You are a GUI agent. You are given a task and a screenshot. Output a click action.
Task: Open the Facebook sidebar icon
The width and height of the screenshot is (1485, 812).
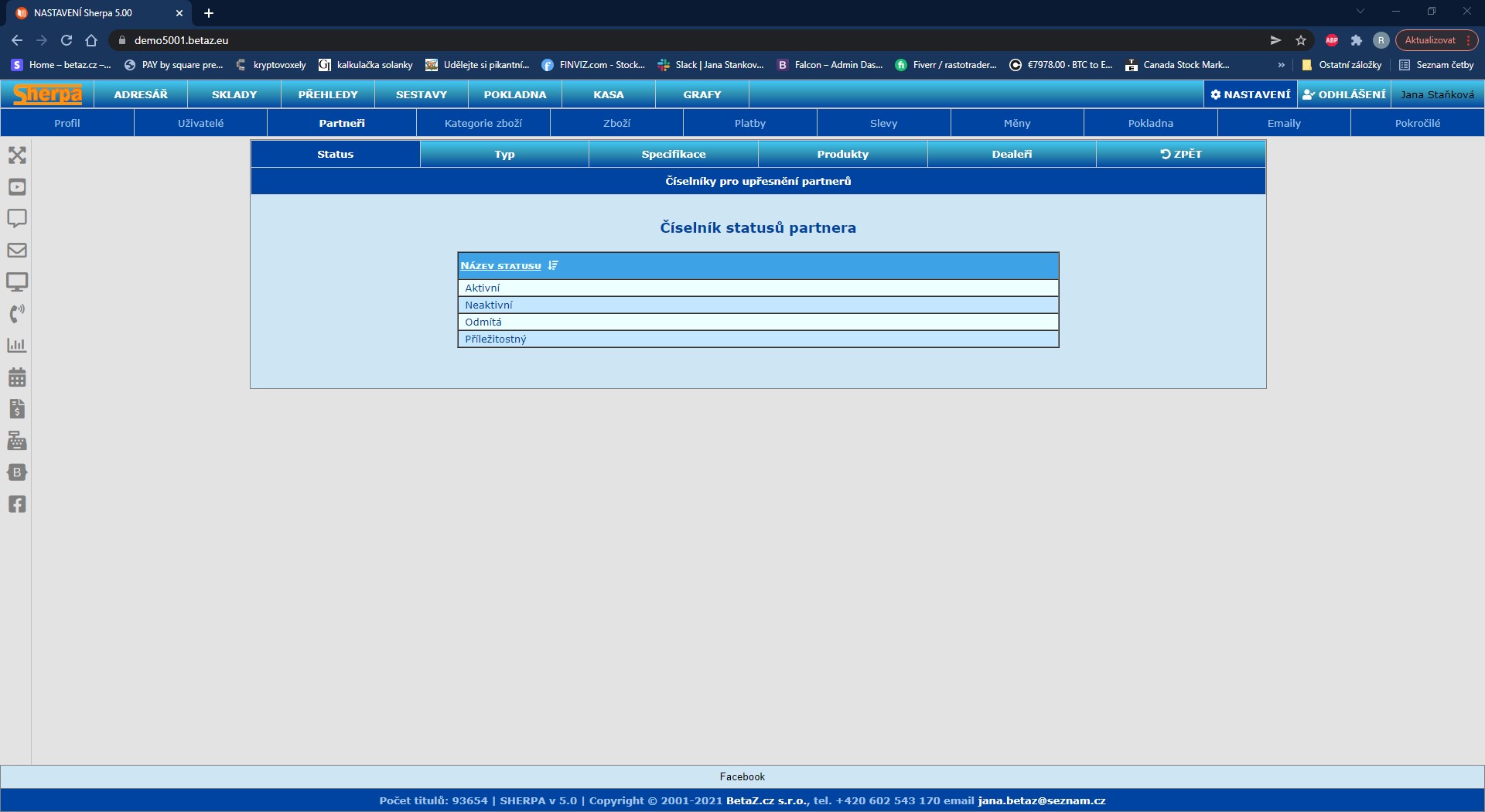(17, 504)
